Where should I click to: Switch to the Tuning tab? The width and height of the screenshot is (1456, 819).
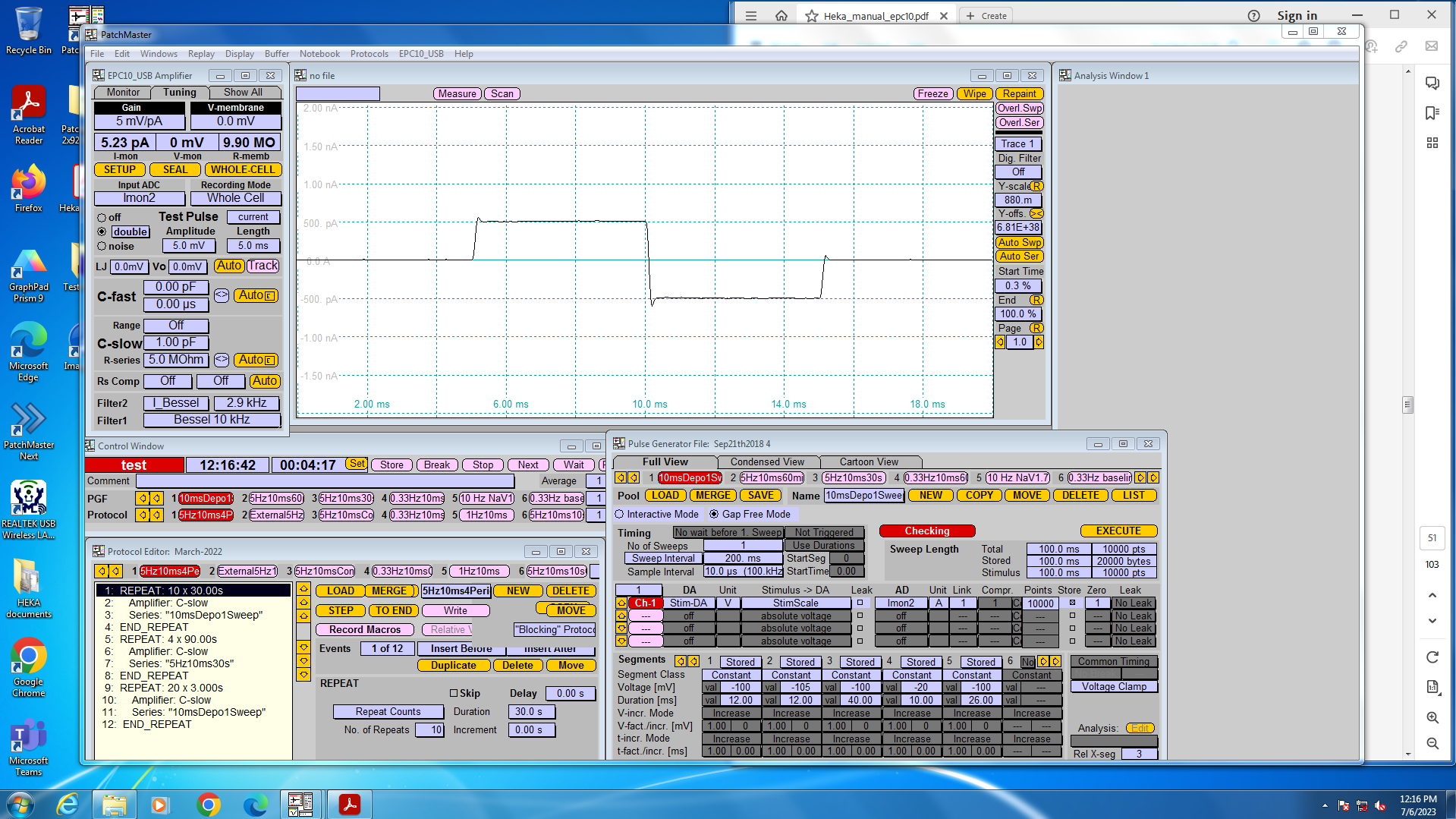pyautogui.click(x=180, y=93)
